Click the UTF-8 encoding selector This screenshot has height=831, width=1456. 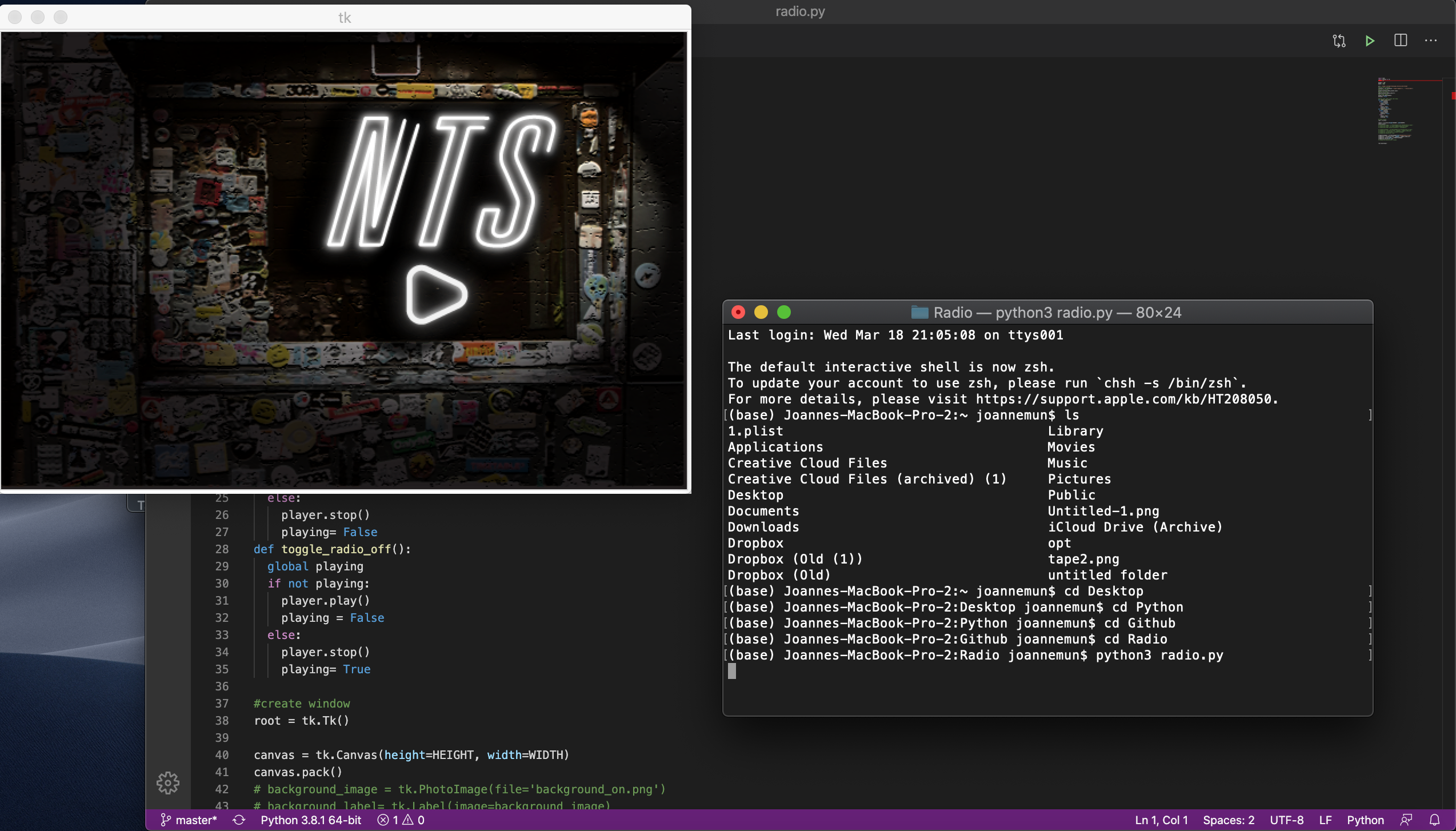(1286, 820)
